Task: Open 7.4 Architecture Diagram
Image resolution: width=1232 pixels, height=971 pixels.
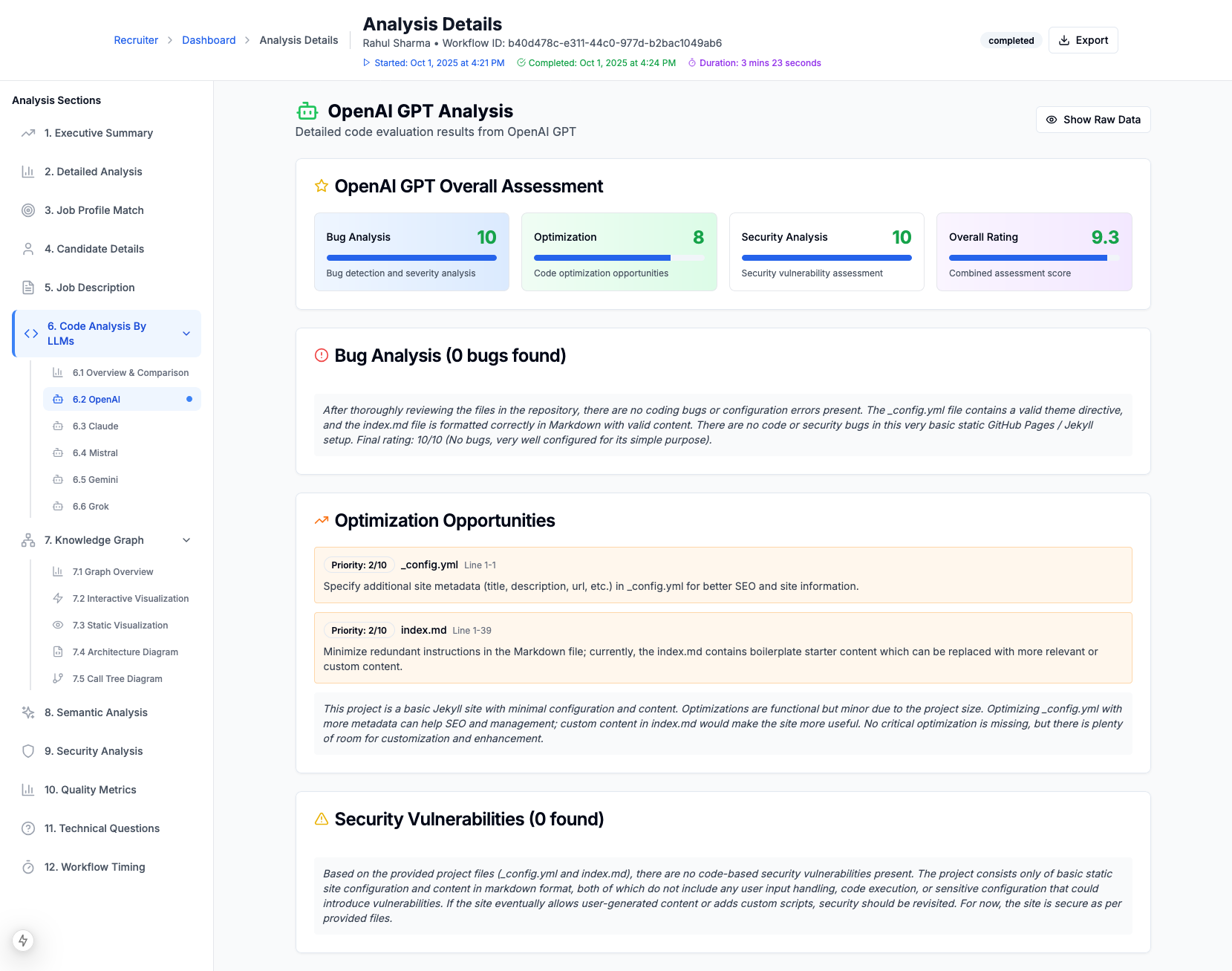Action: click(122, 652)
